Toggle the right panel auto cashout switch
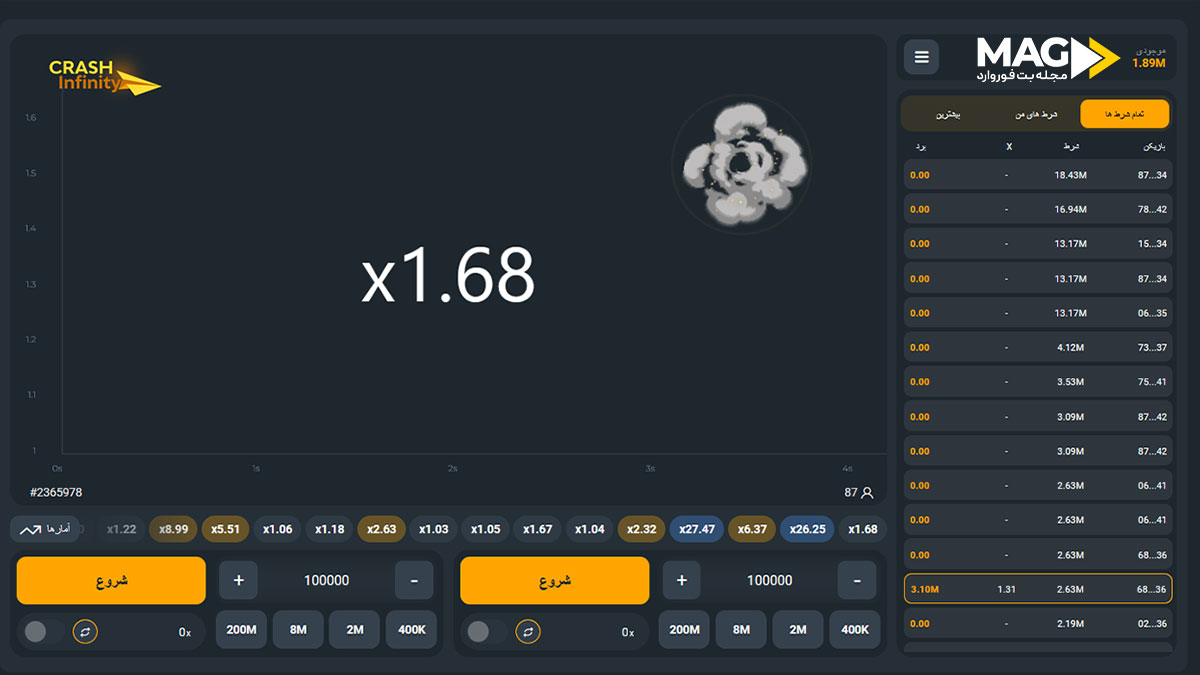Screen dimensions: 1200x675 485,632
